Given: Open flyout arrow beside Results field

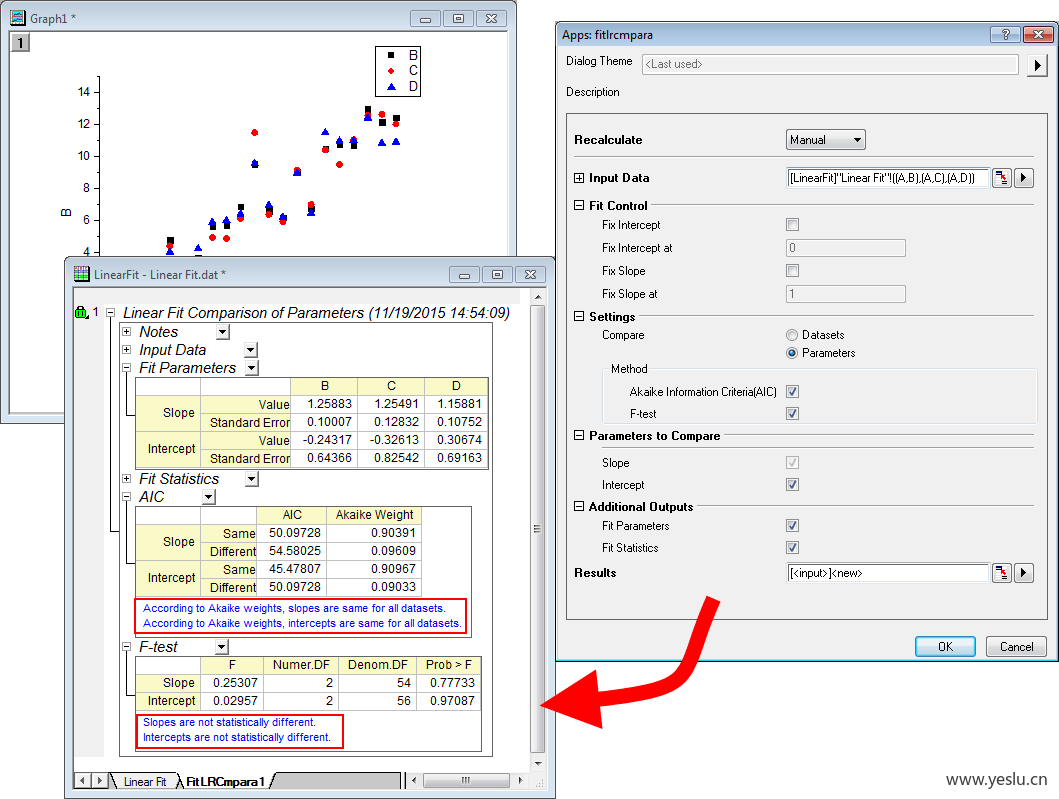Looking at the screenshot, I should pos(1024,573).
